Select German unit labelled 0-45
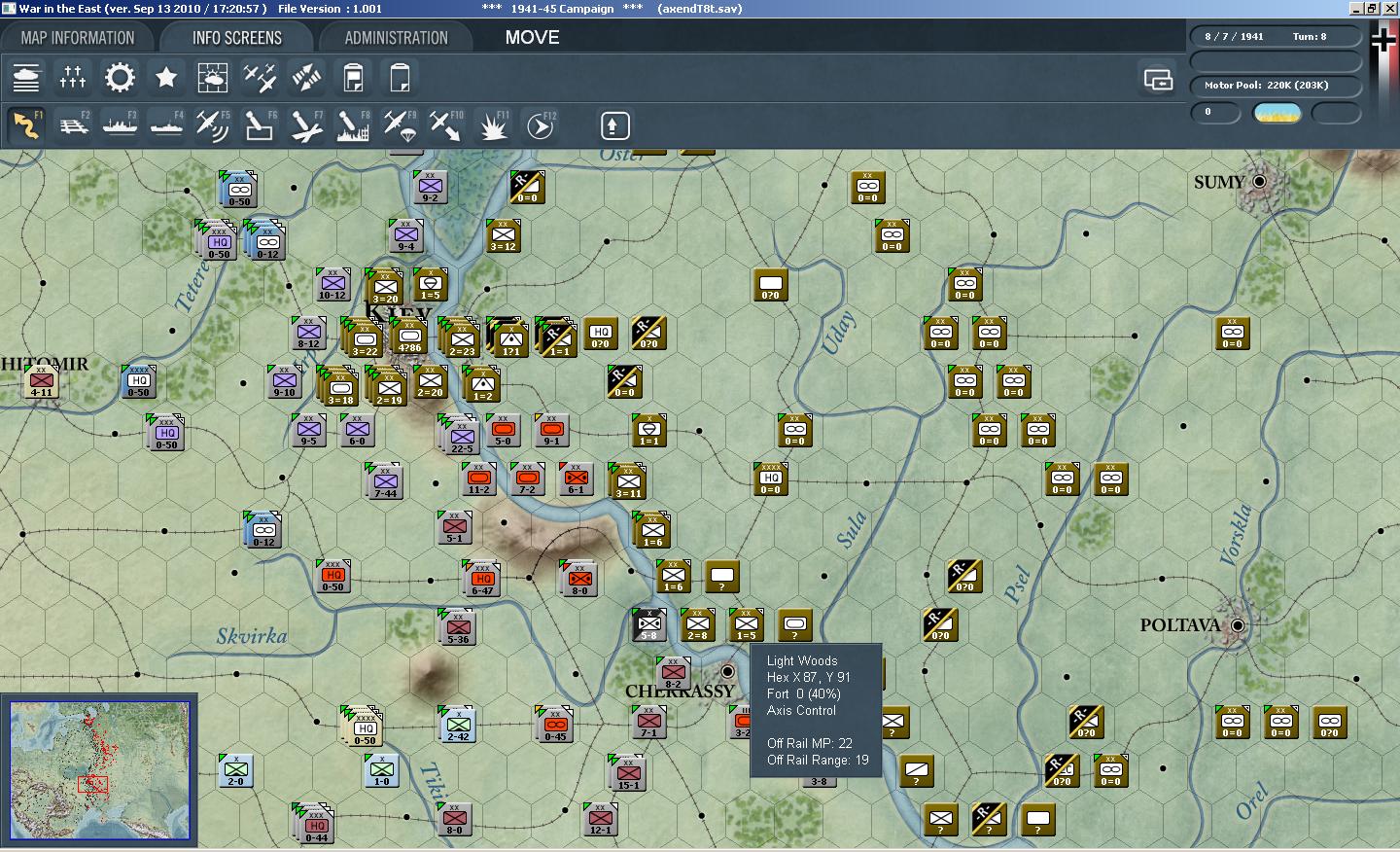Viewport: 1400px width, 852px height. (x=555, y=725)
